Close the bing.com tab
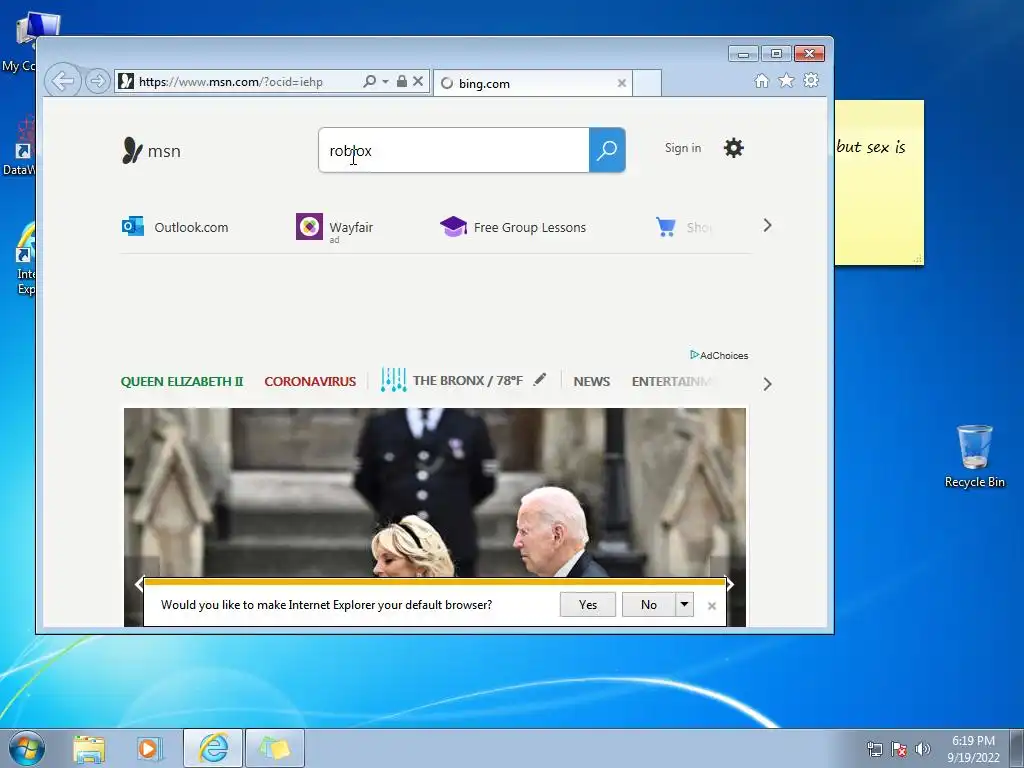 (622, 83)
